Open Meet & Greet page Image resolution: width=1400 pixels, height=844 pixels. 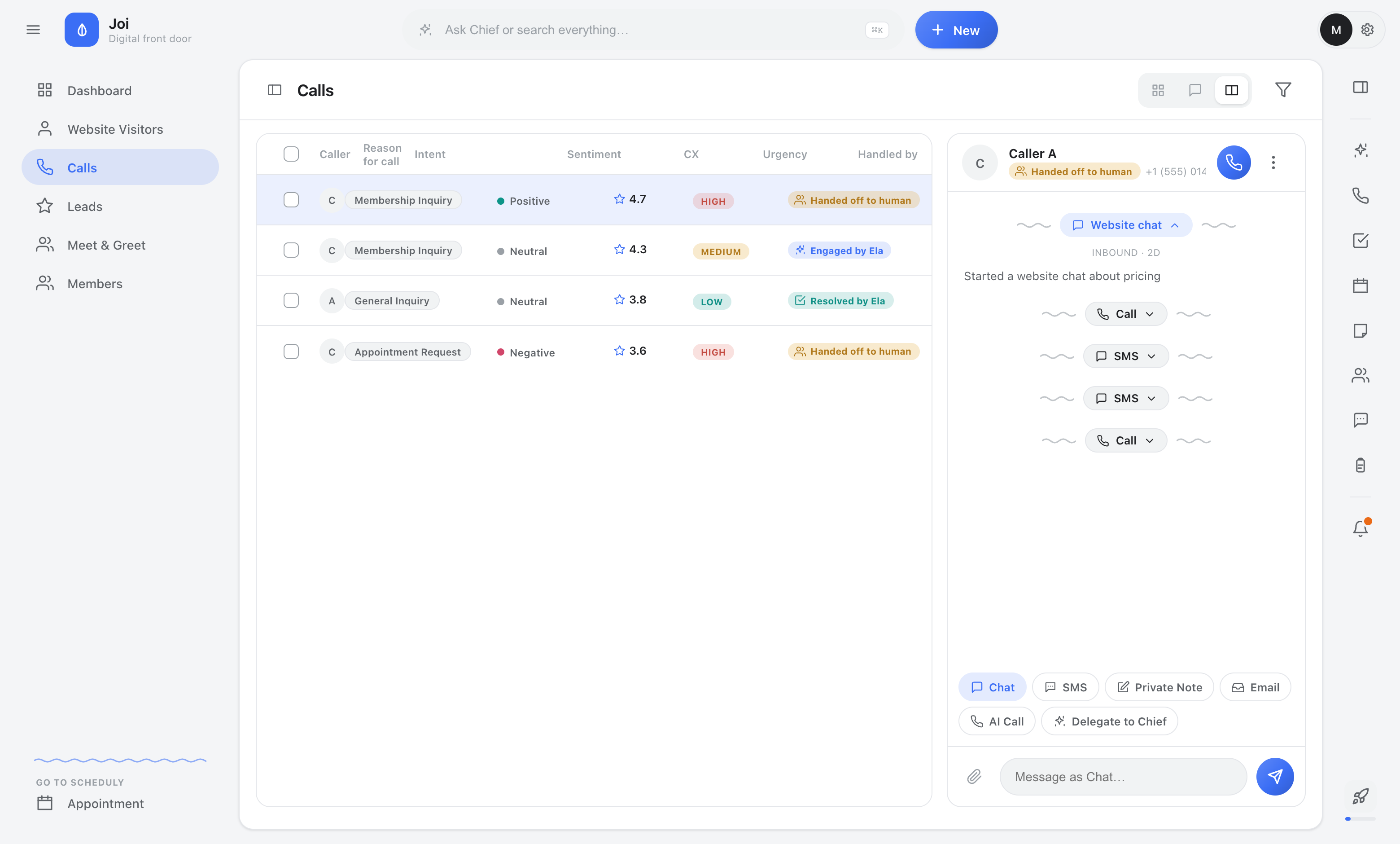coord(120,245)
